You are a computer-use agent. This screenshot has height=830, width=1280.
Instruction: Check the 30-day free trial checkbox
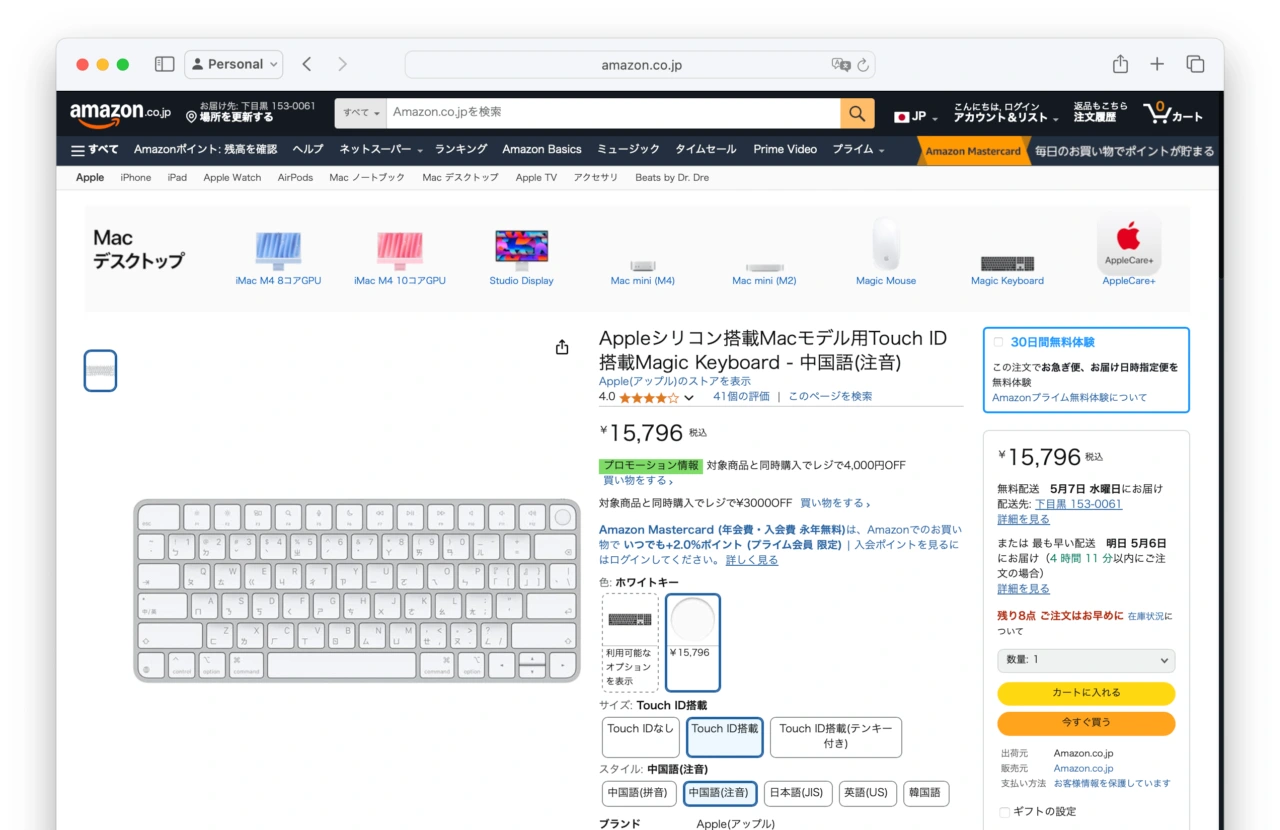click(998, 342)
